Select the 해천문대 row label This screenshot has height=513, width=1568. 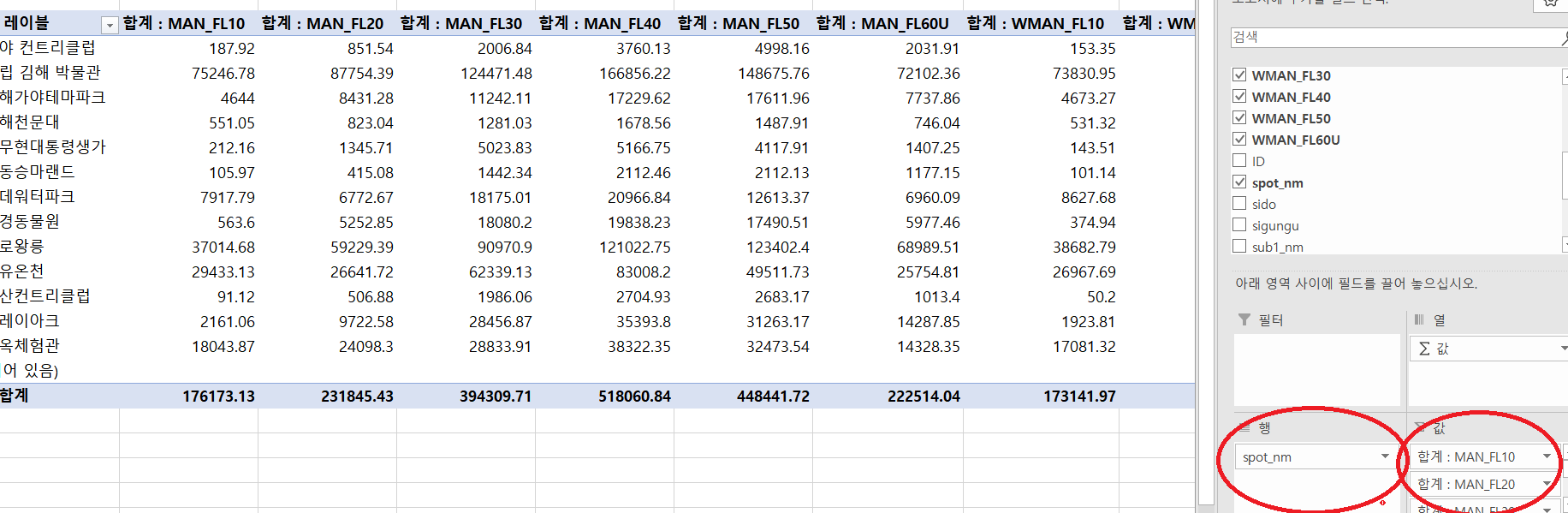pos(30,122)
